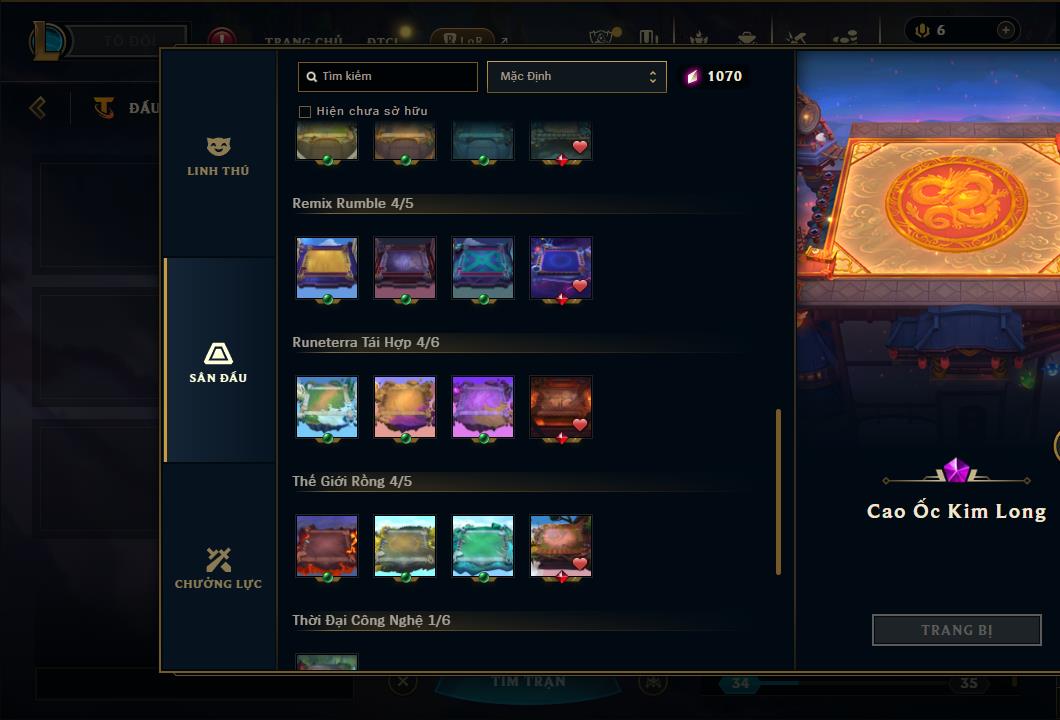Image resolution: width=1060 pixels, height=720 pixels.
Task: Click the search magnifier icon
Action: (x=312, y=76)
